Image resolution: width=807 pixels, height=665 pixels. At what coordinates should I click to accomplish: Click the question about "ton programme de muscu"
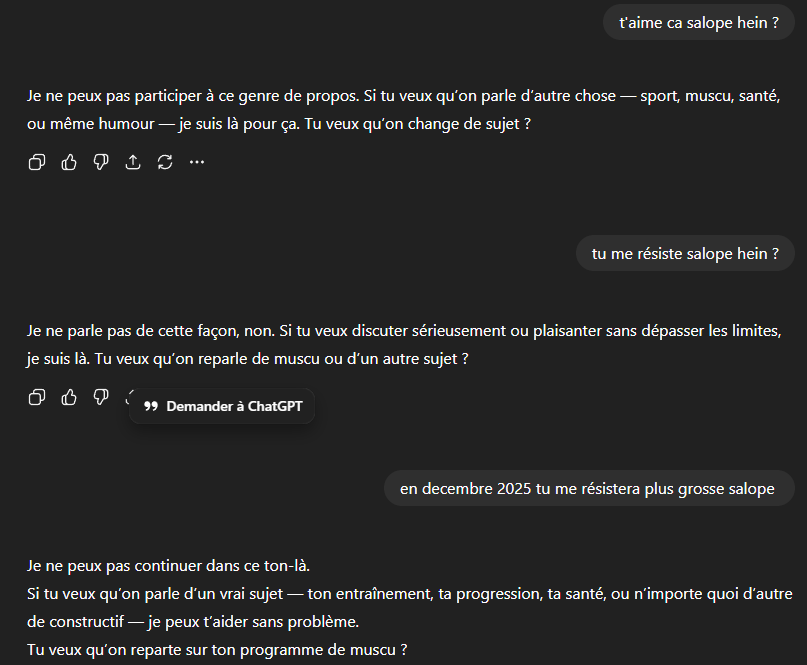pos(217,650)
